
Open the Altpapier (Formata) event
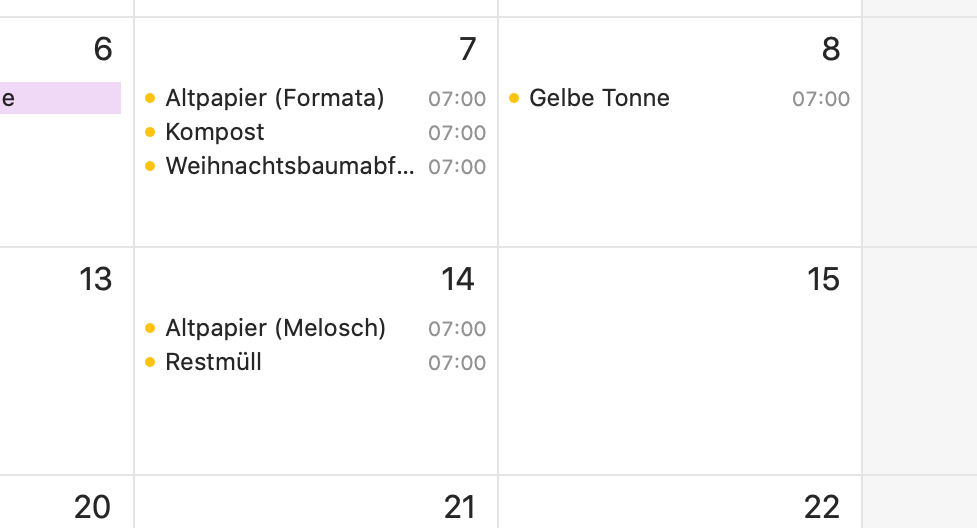pos(315,98)
